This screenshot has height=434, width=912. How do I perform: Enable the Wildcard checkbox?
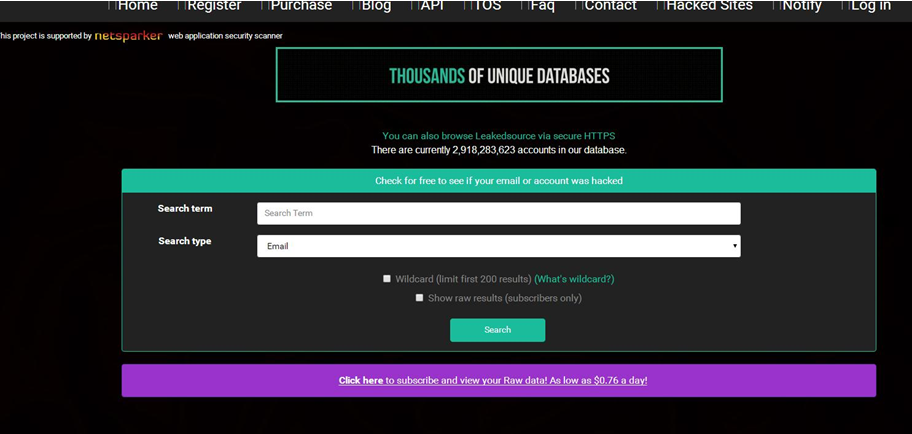point(387,279)
